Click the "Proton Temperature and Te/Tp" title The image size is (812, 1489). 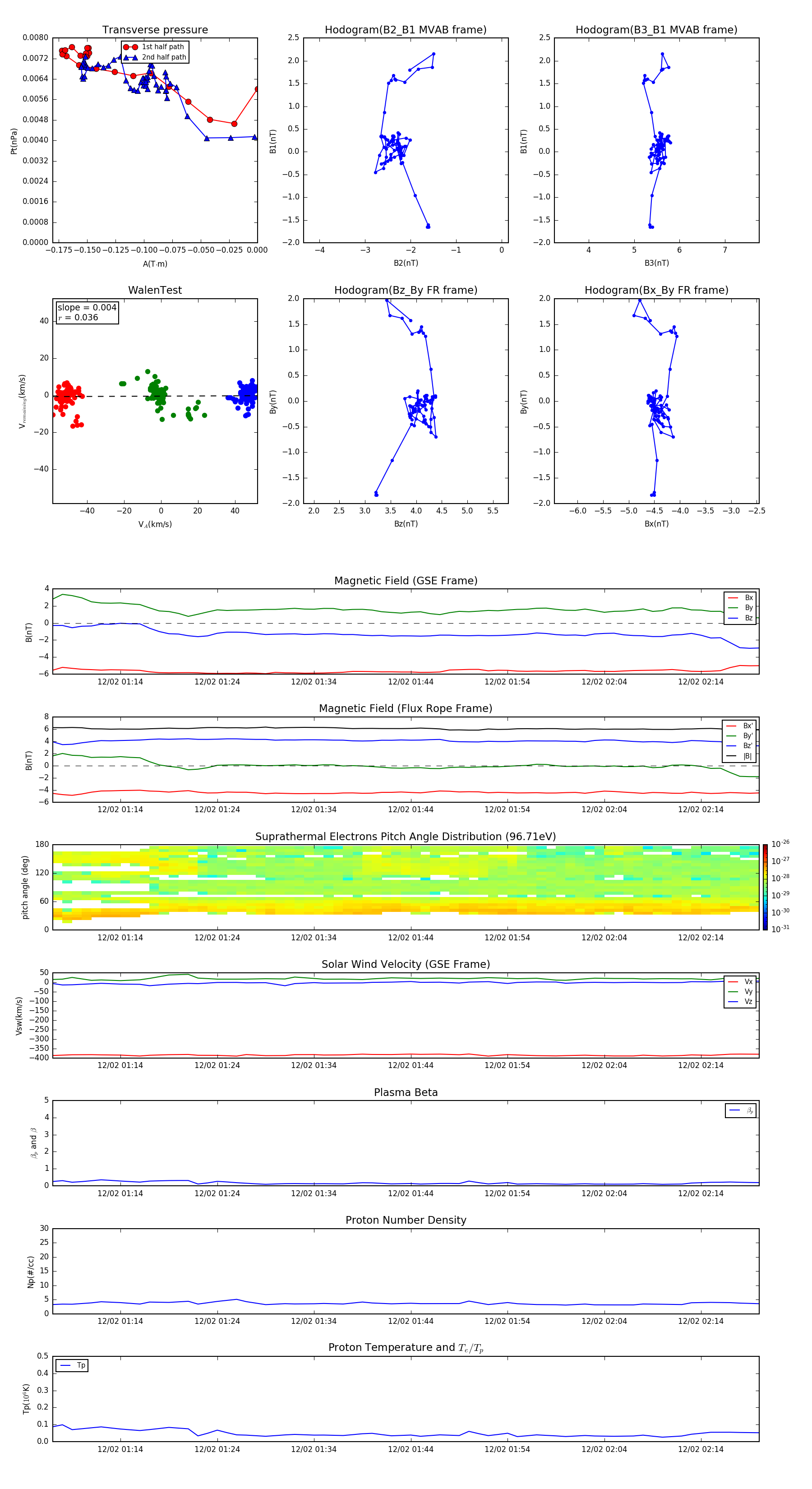(x=406, y=1347)
